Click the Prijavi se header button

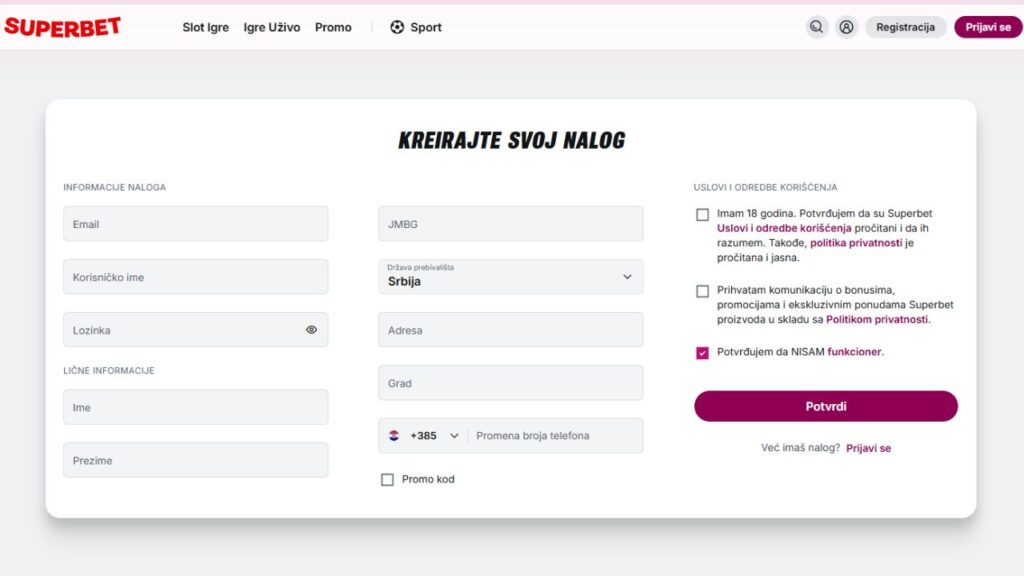pyautogui.click(x=987, y=27)
